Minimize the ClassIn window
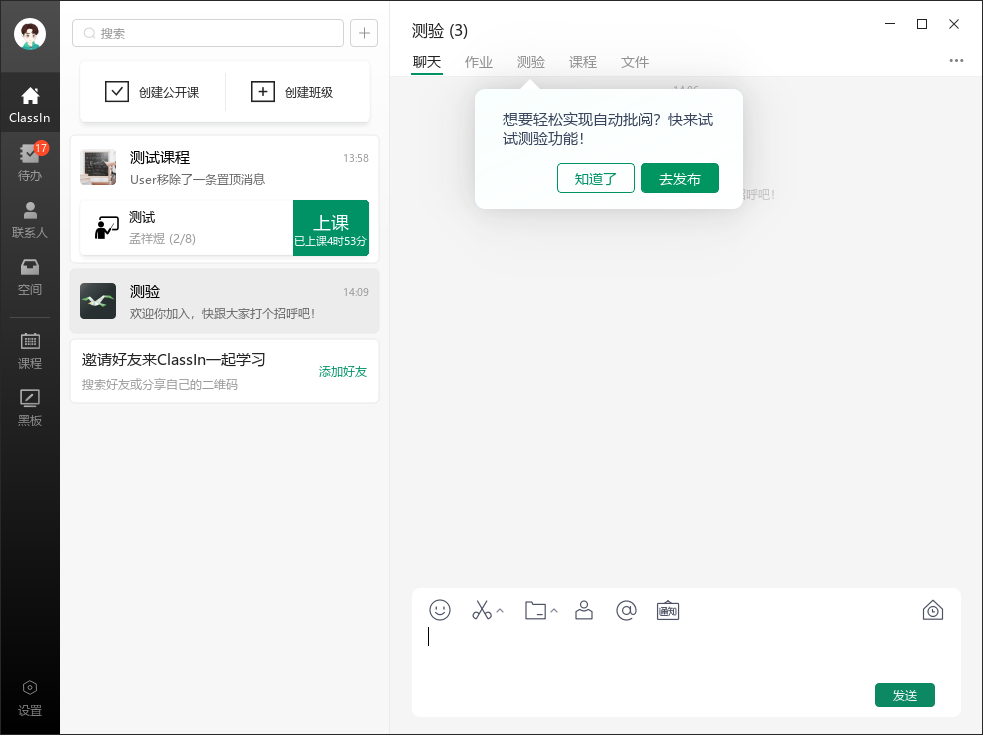Viewport: 983px width, 735px height. tap(890, 24)
